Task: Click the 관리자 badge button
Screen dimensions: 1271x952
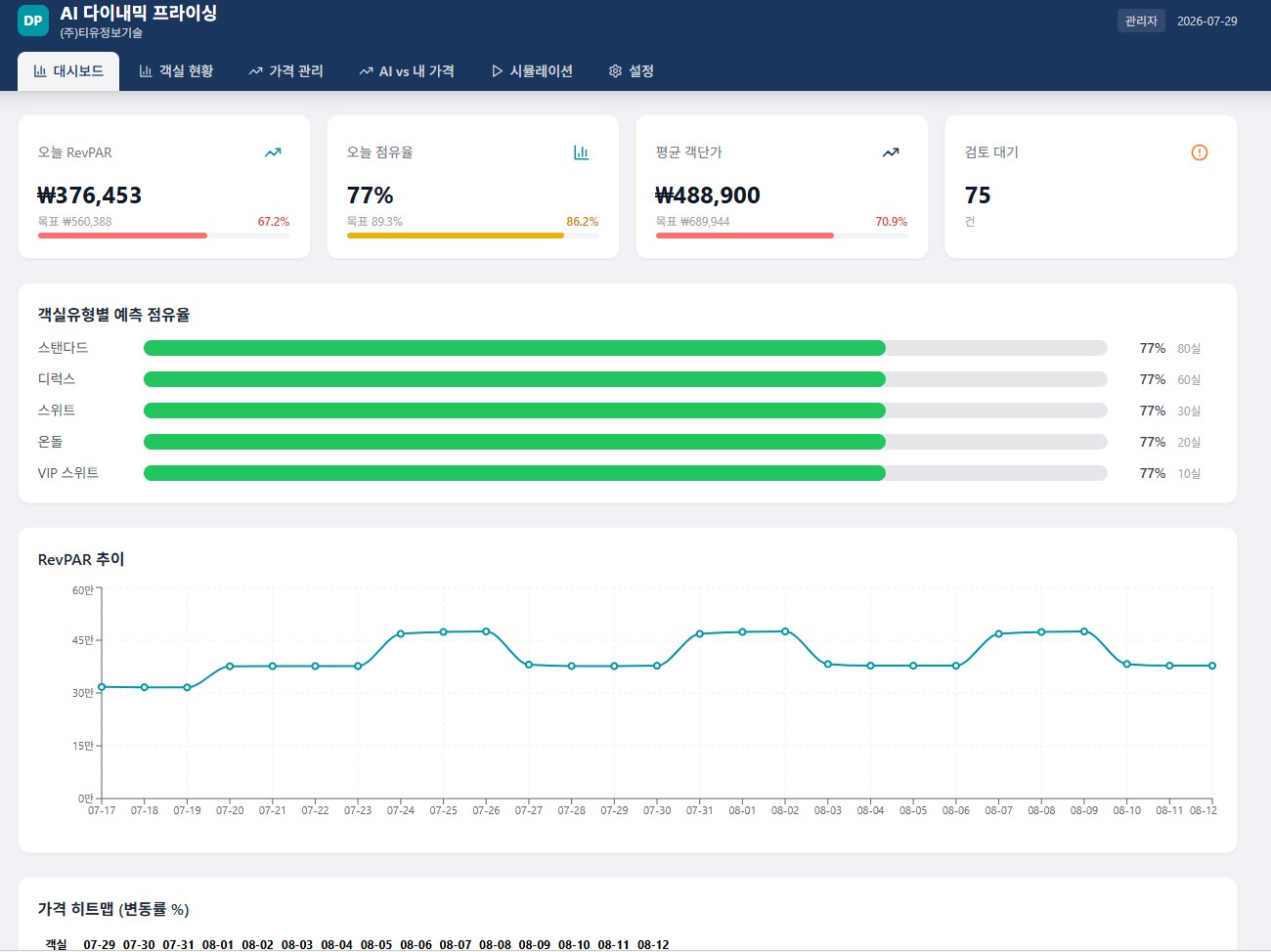Action: pos(1141,21)
